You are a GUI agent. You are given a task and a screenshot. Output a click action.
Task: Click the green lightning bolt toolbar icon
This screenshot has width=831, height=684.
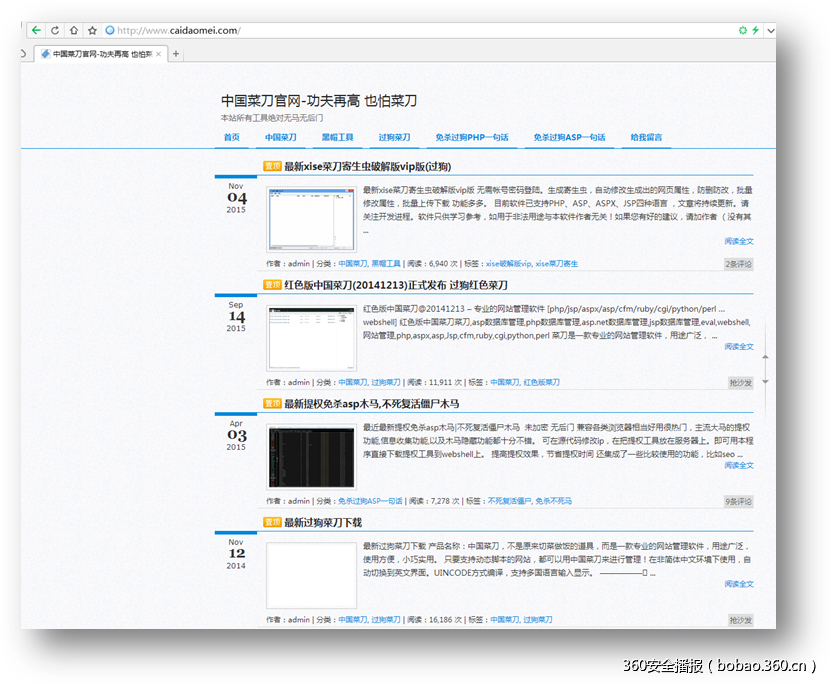(x=756, y=30)
